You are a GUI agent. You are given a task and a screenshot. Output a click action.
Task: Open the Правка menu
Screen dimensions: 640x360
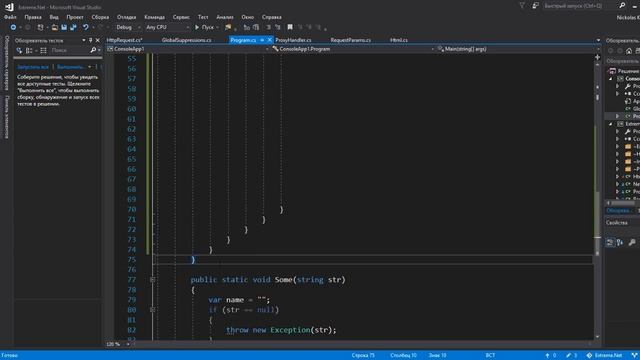tap(33, 17)
